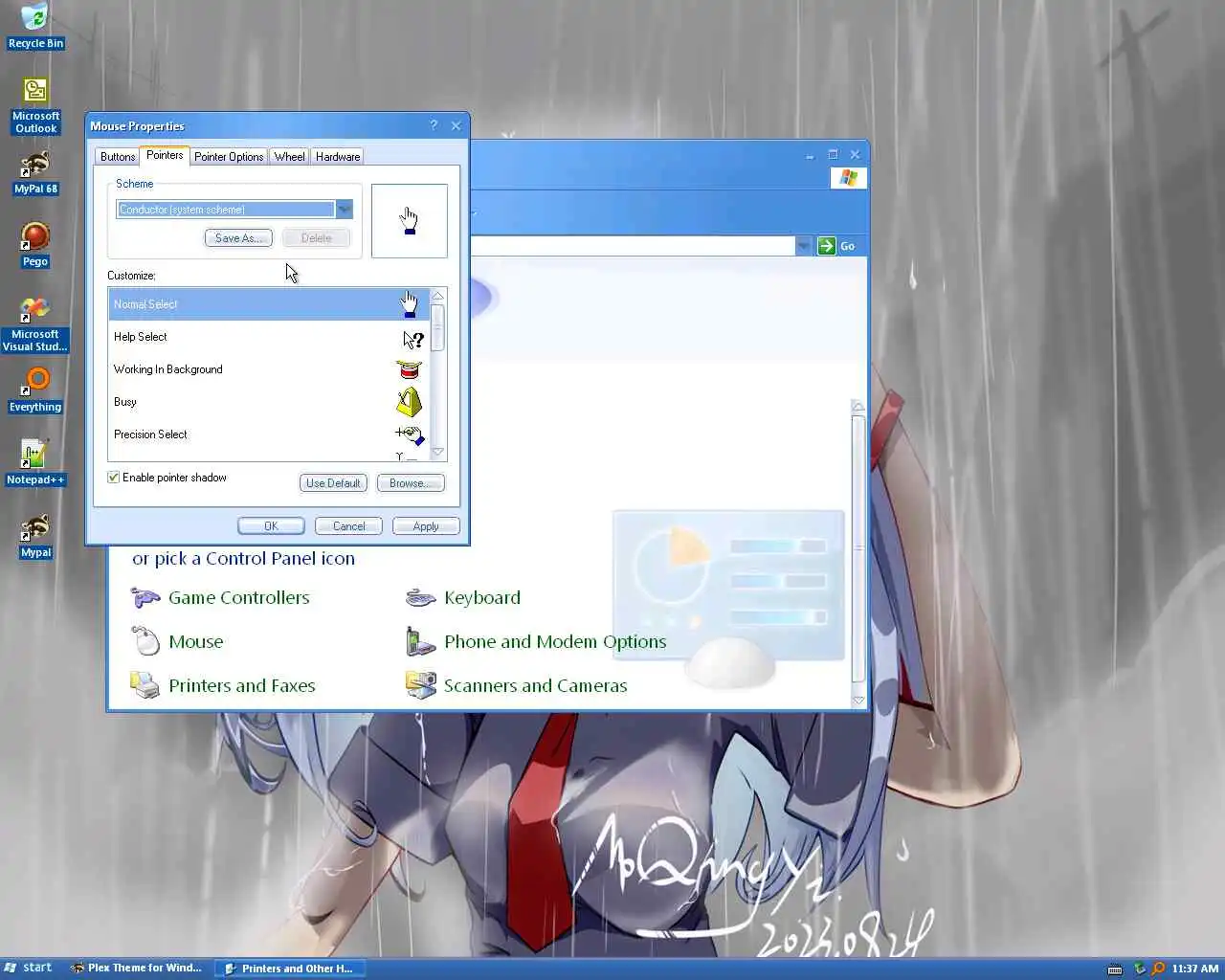Click the Keyboard control panel icon

click(421, 598)
